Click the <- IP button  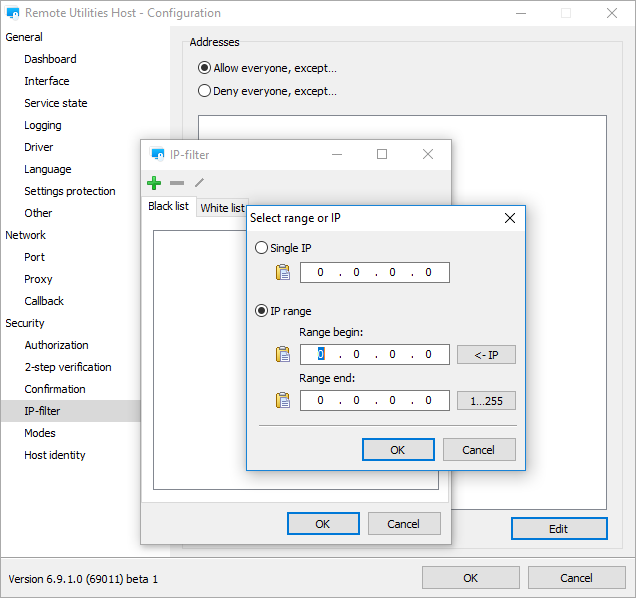coord(486,355)
